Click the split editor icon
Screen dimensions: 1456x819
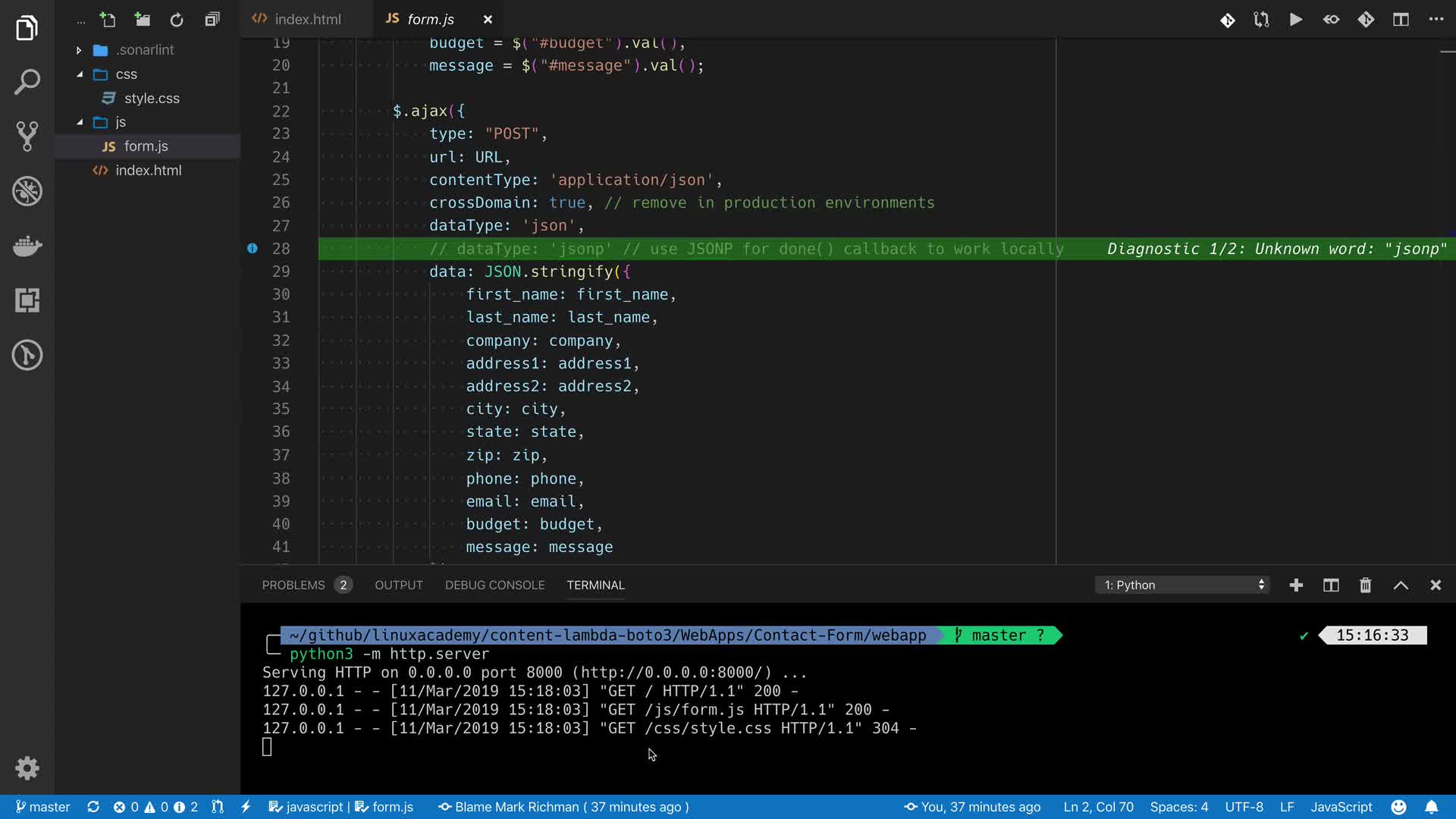point(1401,20)
